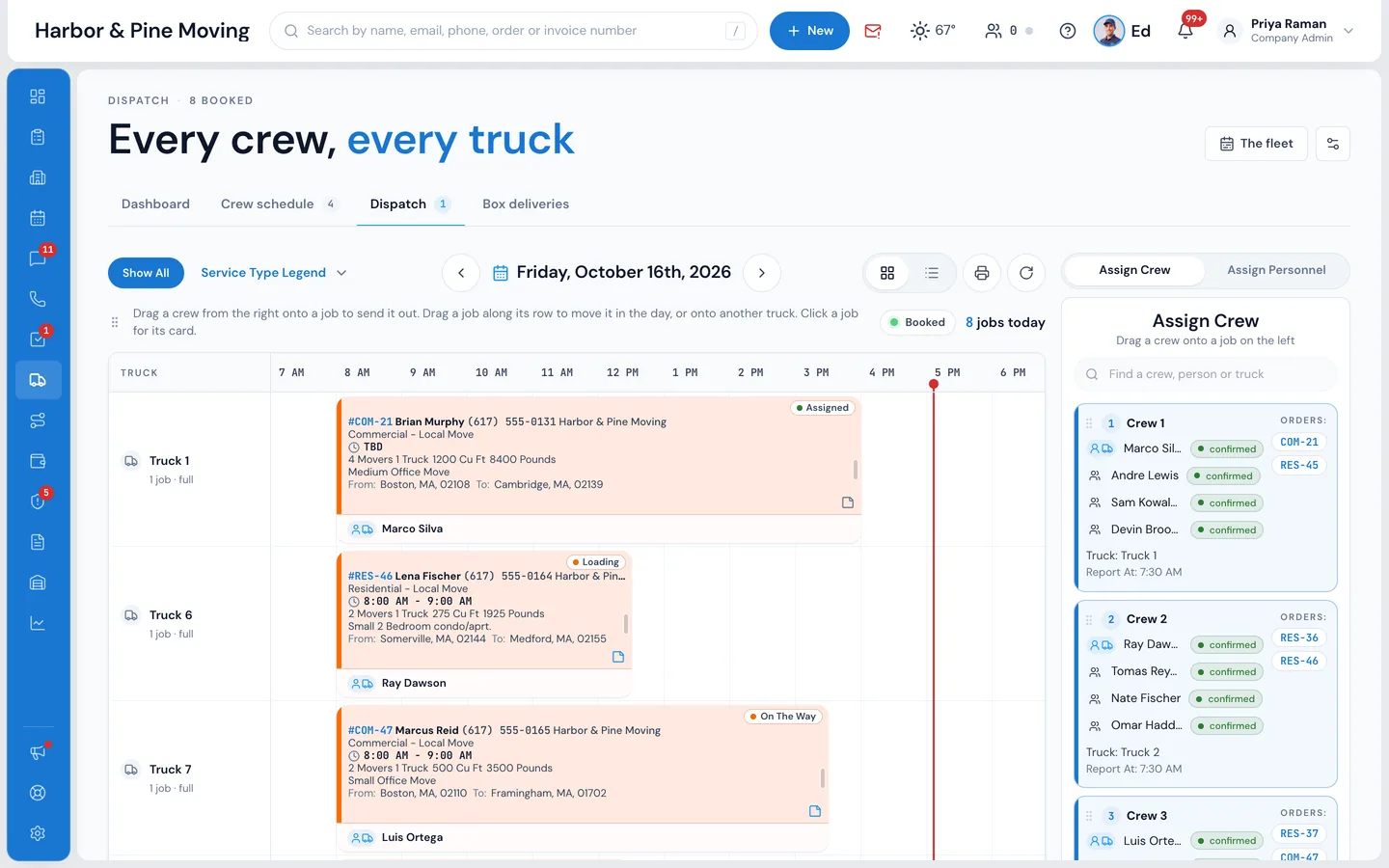The width and height of the screenshot is (1389, 868).
Task: Open the calendar icon in sidebar
Action: pos(38,218)
